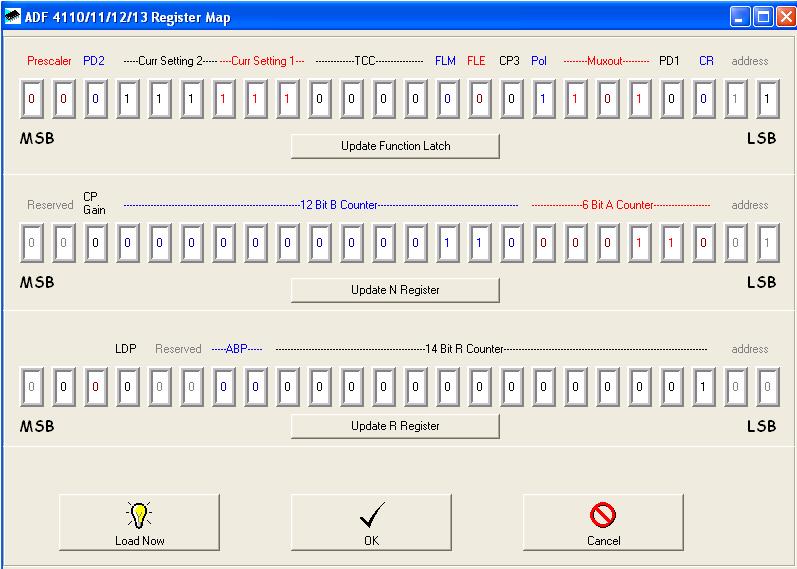Toggle the most significant Muxout bit
The image size is (797, 569).
tap(575, 99)
